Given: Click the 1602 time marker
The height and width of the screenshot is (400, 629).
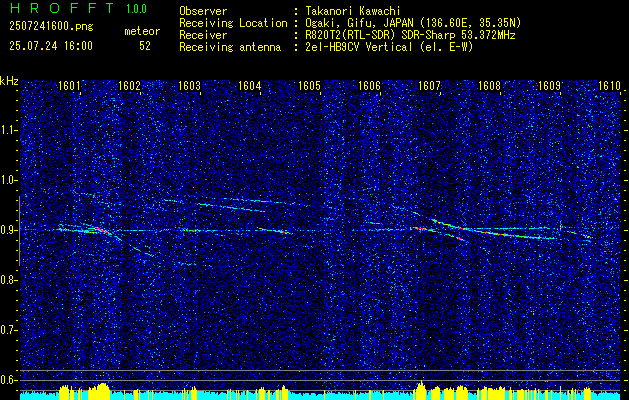Looking at the screenshot, I should pos(129,86).
